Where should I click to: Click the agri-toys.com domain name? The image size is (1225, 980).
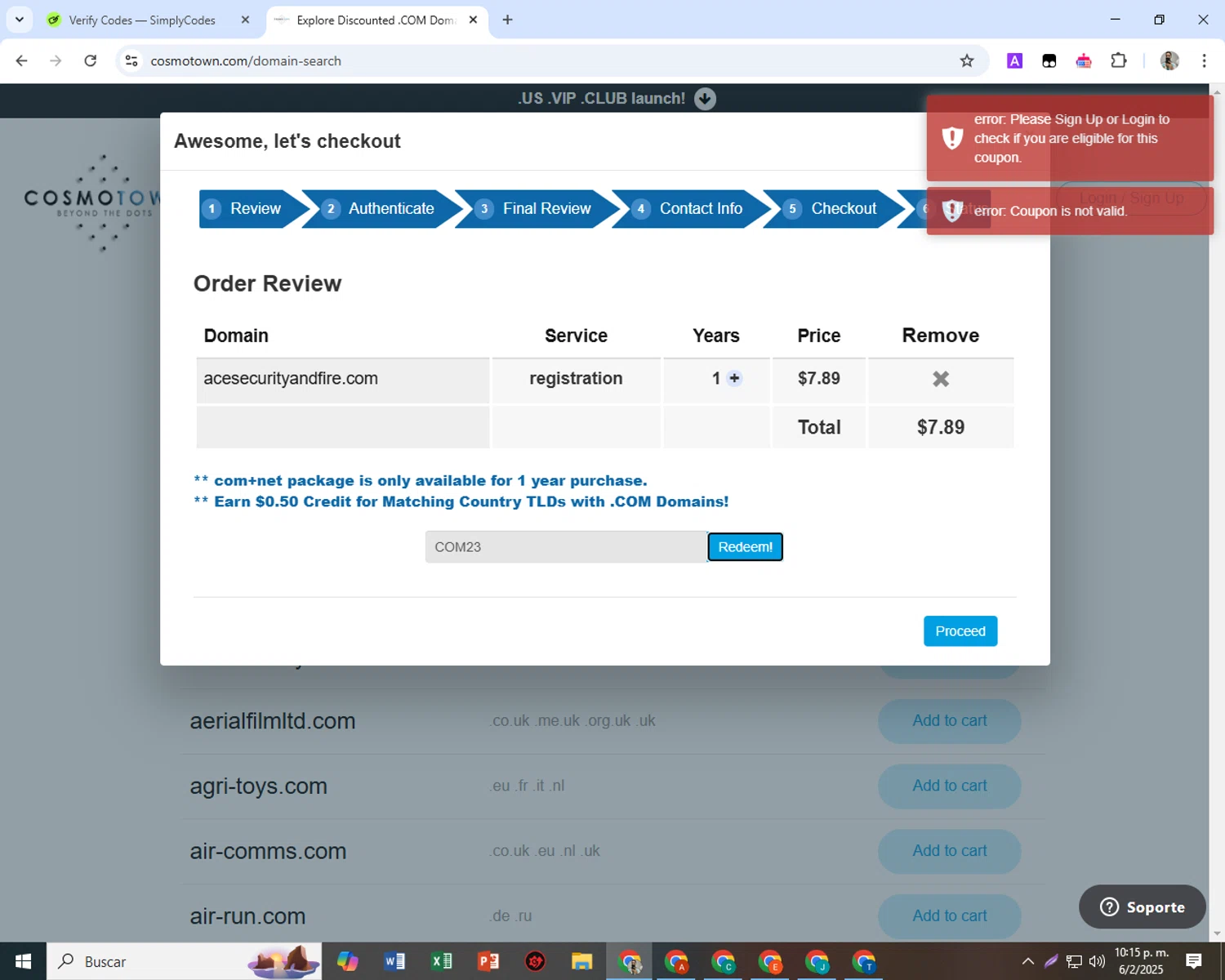click(x=258, y=786)
